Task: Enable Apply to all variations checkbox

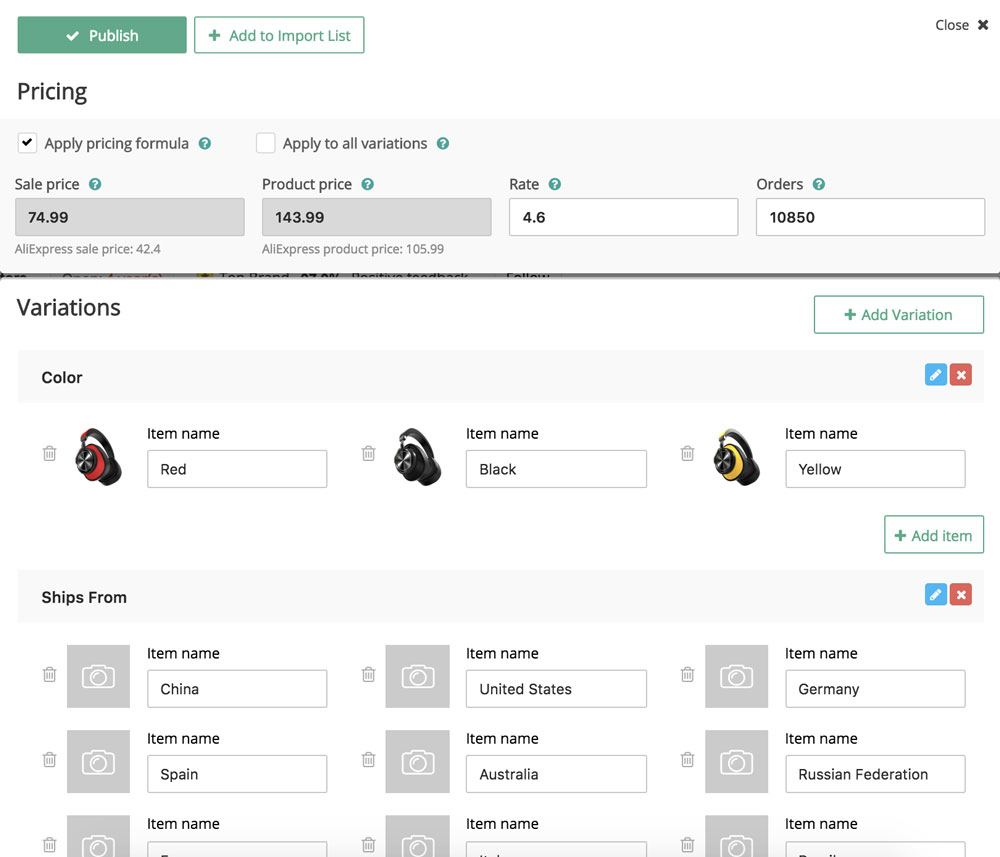Action: click(265, 143)
